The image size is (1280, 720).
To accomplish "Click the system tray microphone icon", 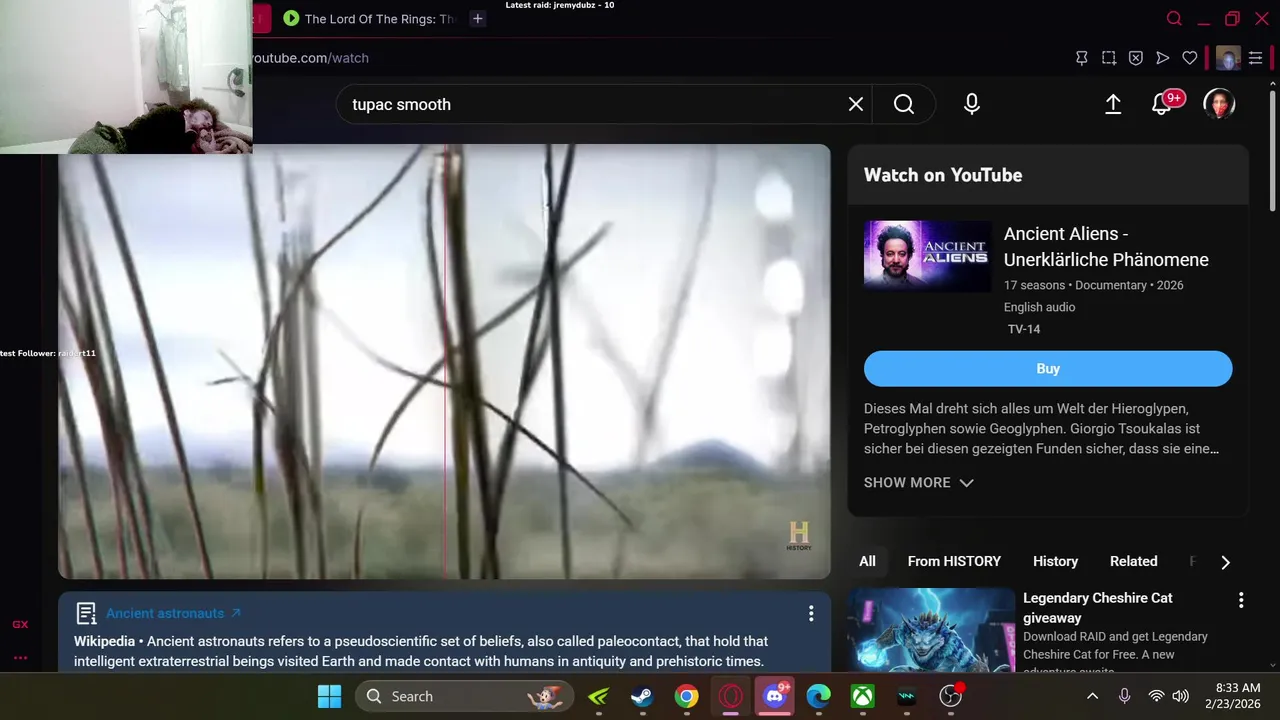I will point(1124,696).
